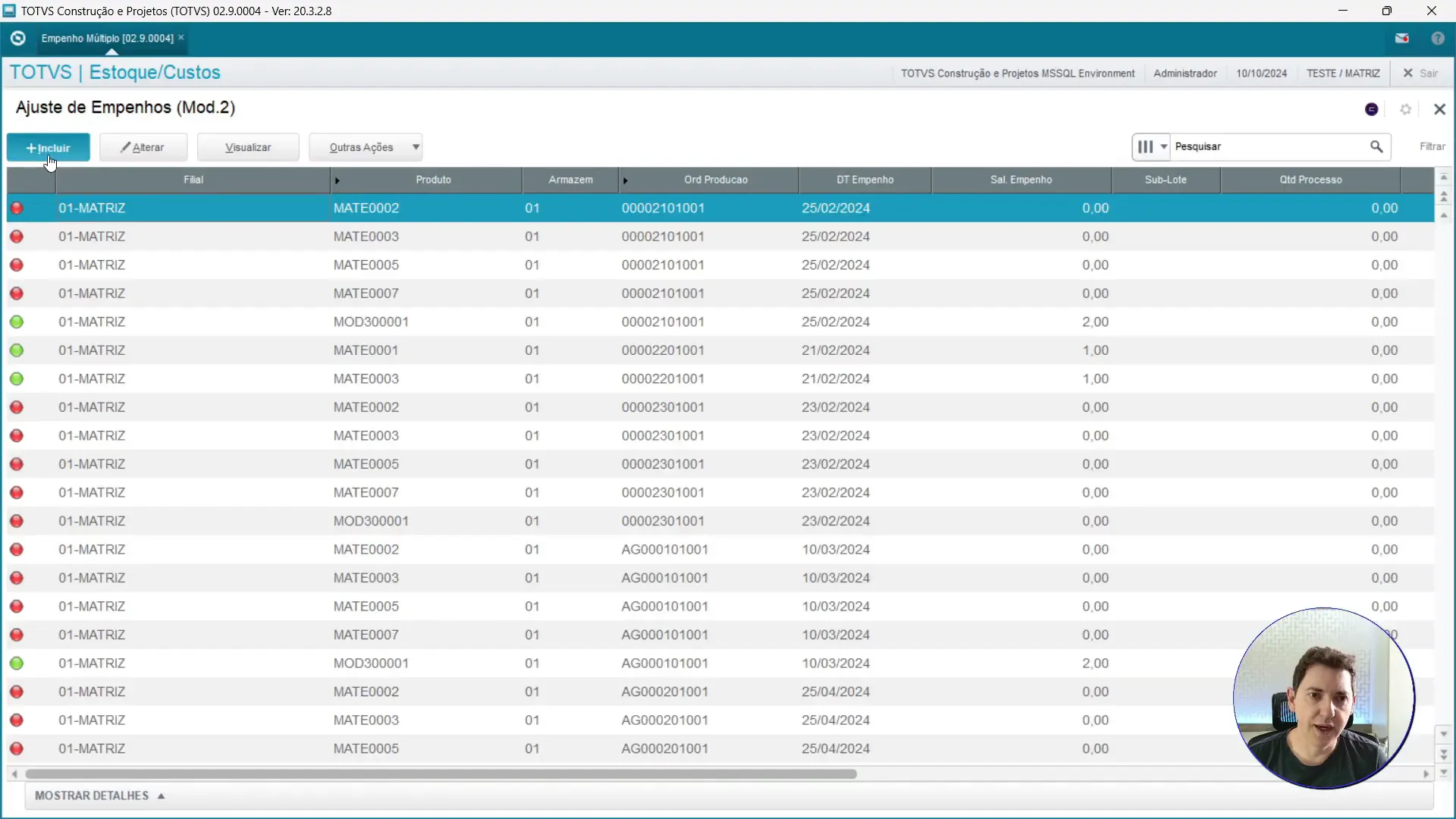The image size is (1456, 819).
Task: Click the vertical scrollbar top arrow
Action: [x=1444, y=177]
